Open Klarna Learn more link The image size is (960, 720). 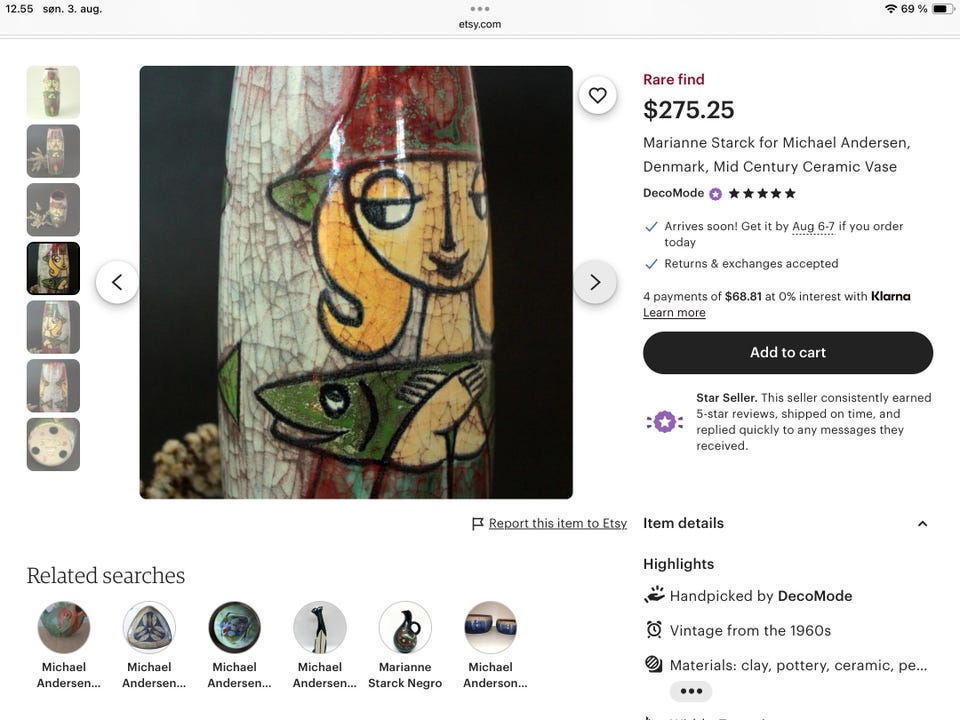[x=674, y=313]
